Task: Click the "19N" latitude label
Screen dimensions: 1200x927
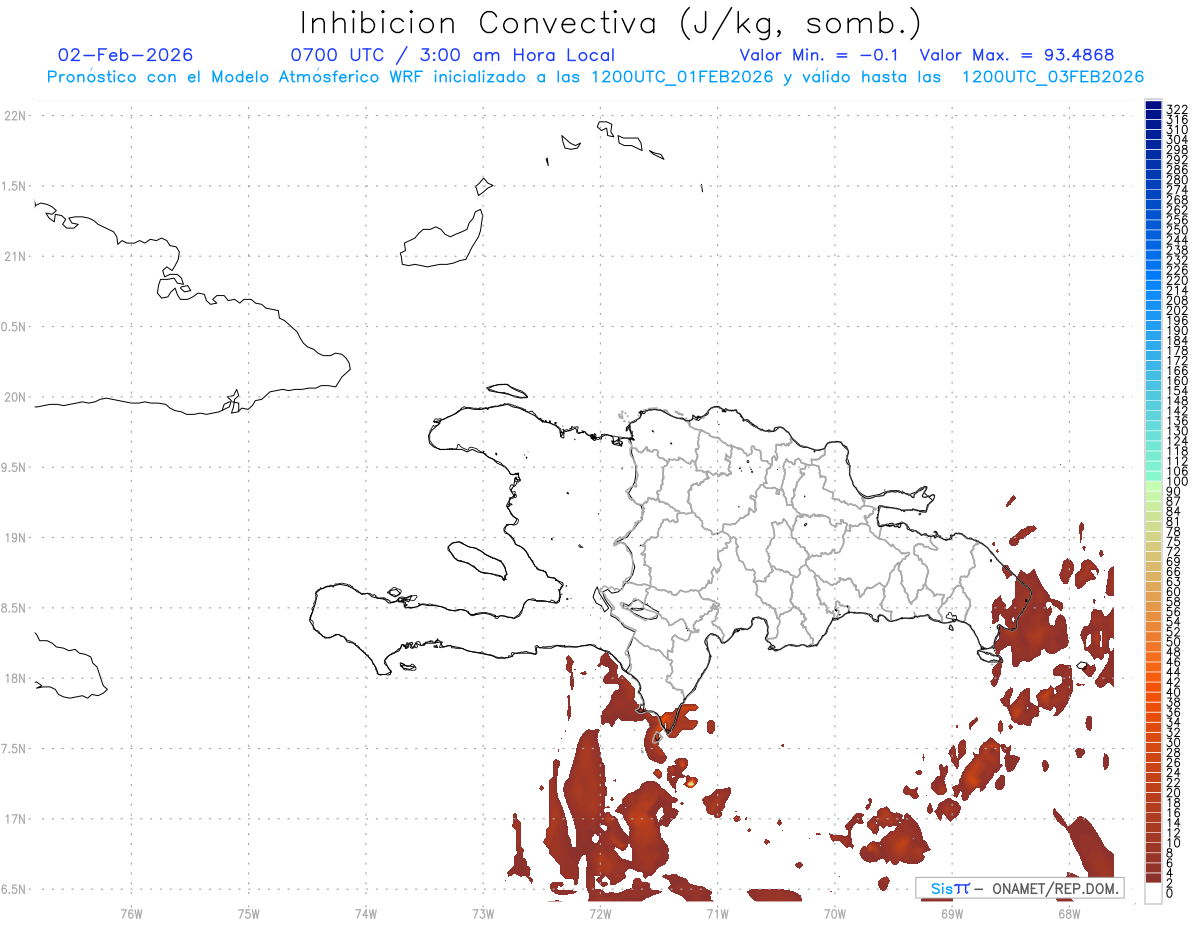Action: (14, 537)
